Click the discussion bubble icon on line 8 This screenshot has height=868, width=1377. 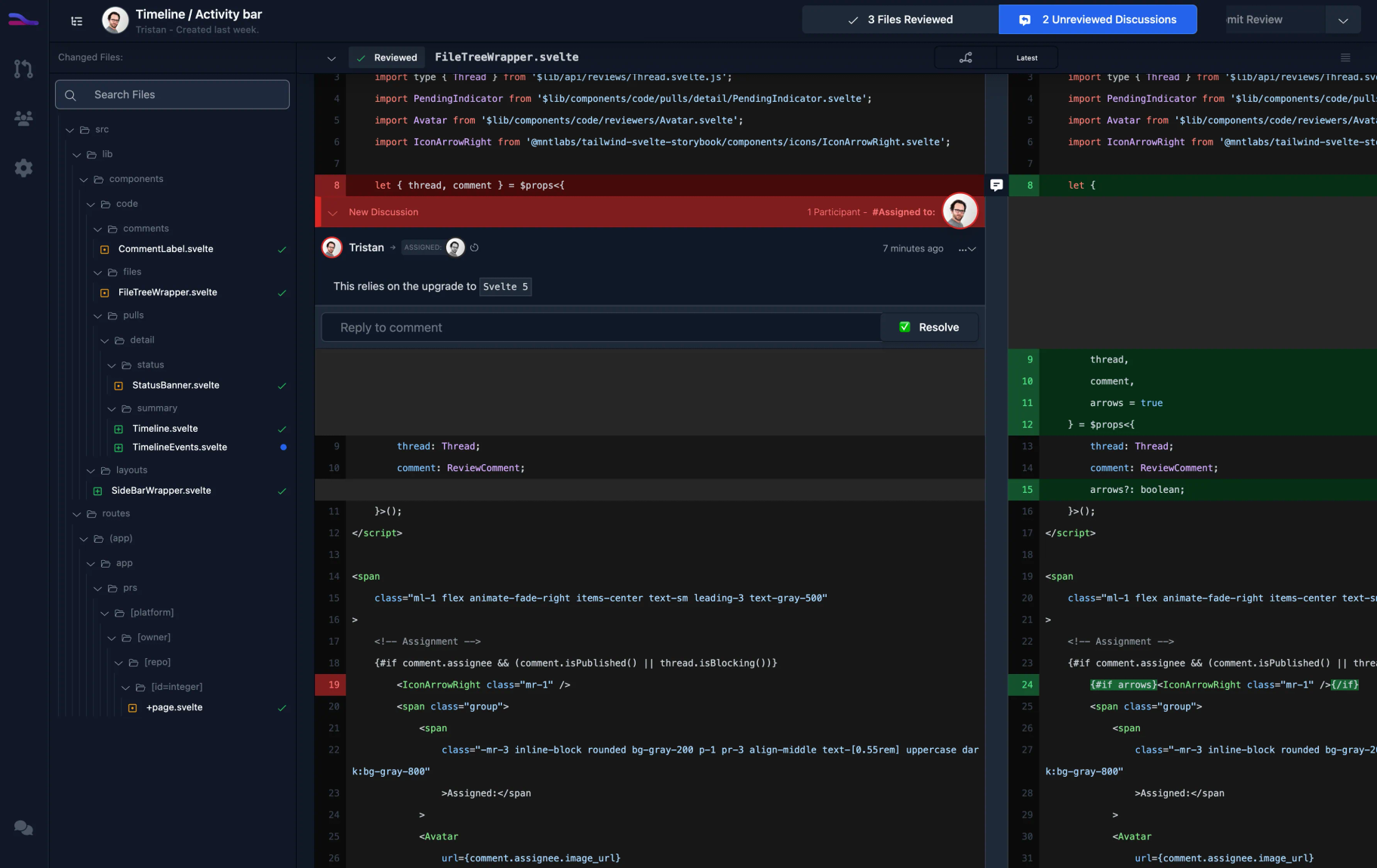coord(997,185)
